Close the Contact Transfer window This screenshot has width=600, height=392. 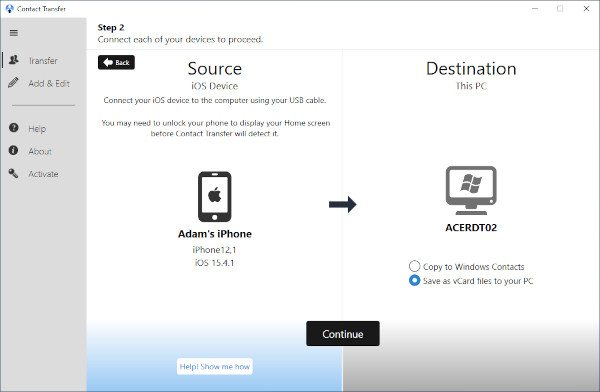[x=586, y=8]
